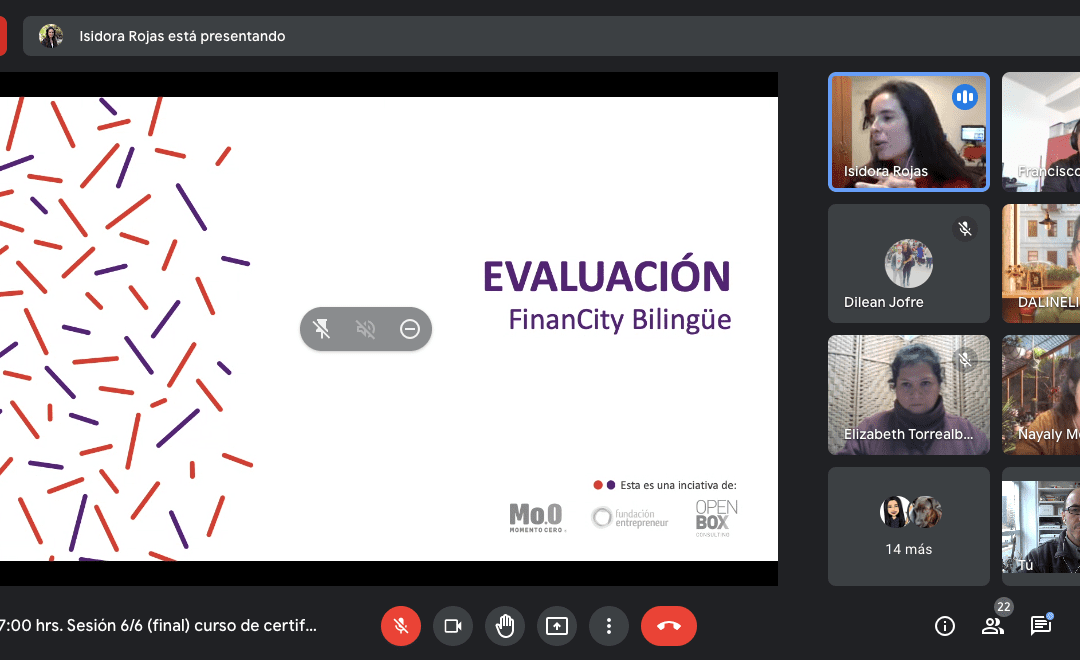Open the meeting details info icon
The image size is (1080, 660).
pos(944,626)
